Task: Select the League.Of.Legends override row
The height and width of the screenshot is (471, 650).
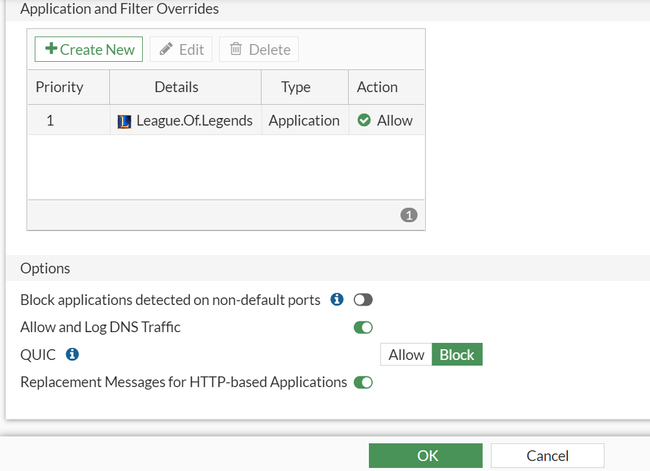Action: [225, 121]
